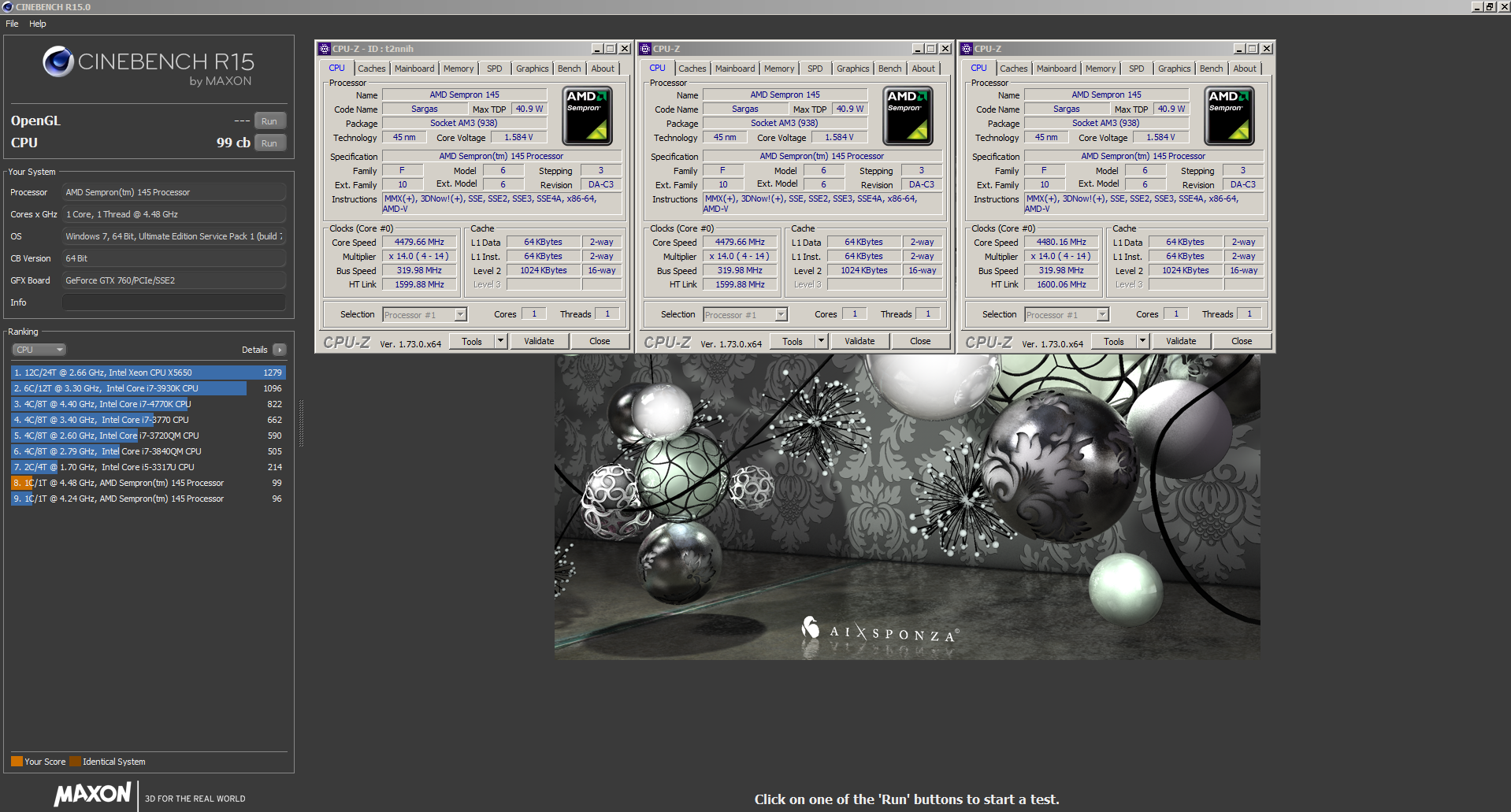Viewport: 1511px width, 812px height.
Task: Click Core Speed 4480.16 MHz in third CPU-Z
Action: [x=1061, y=243]
